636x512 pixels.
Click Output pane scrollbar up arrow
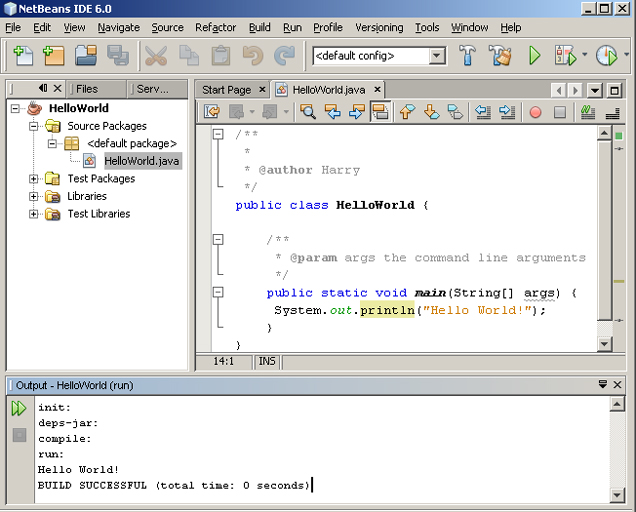pyautogui.click(x=617, y=404)
